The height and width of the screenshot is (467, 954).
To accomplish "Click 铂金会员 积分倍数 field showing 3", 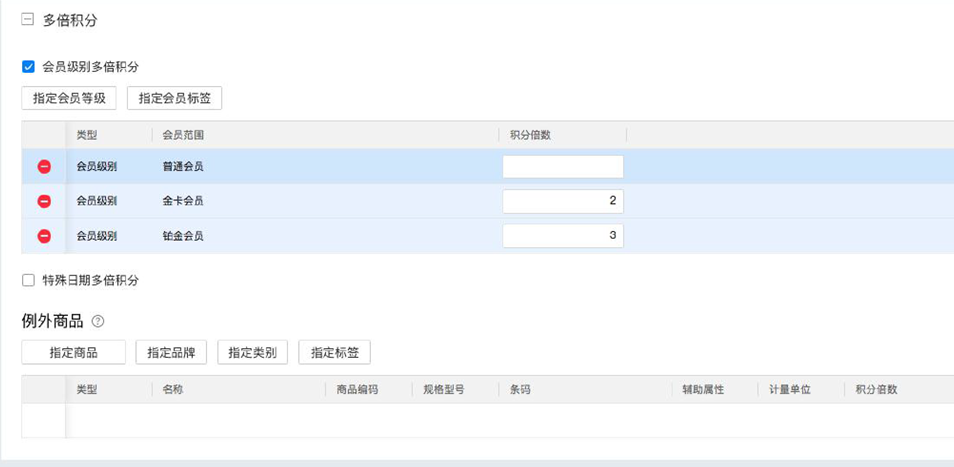I will tap(562, 236).
